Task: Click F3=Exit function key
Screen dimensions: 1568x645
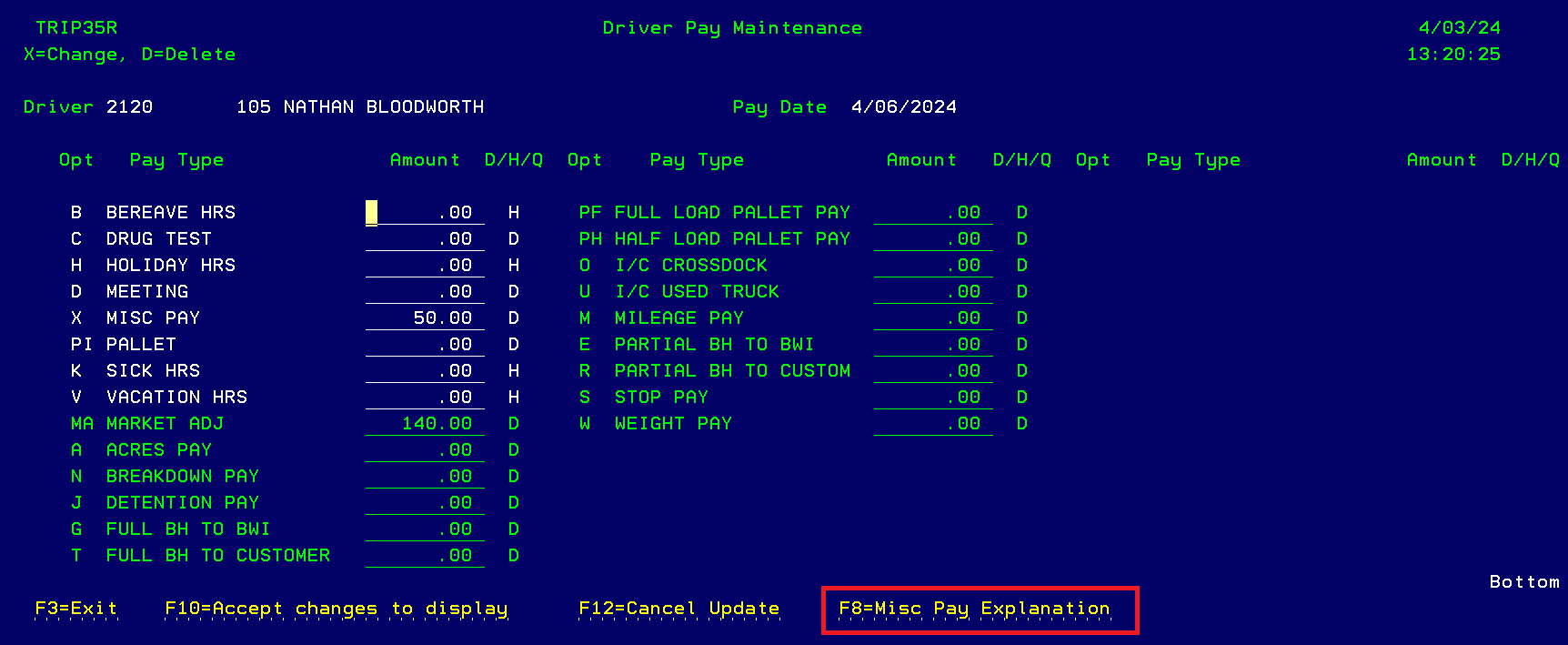Action: tap(76, 609)
